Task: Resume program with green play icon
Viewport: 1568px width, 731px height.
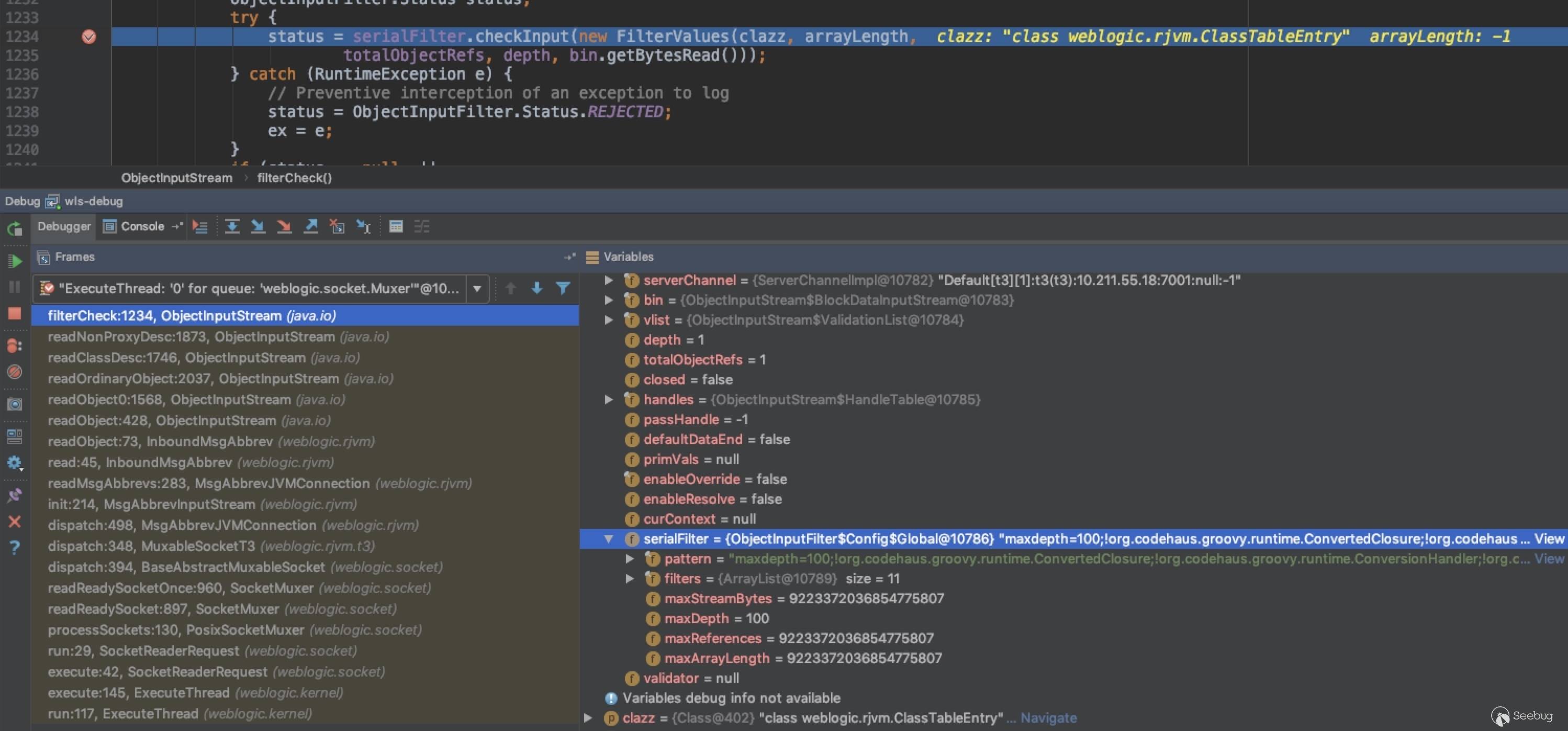Action: tap(15, 261)
